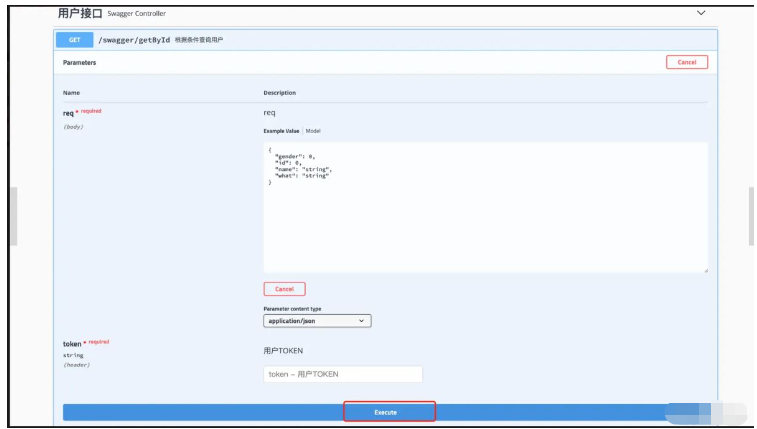This screenshot has height=429, width=757.
Task: Cancel try-it-out in Parameters header
Action: [x=687, y=62]
